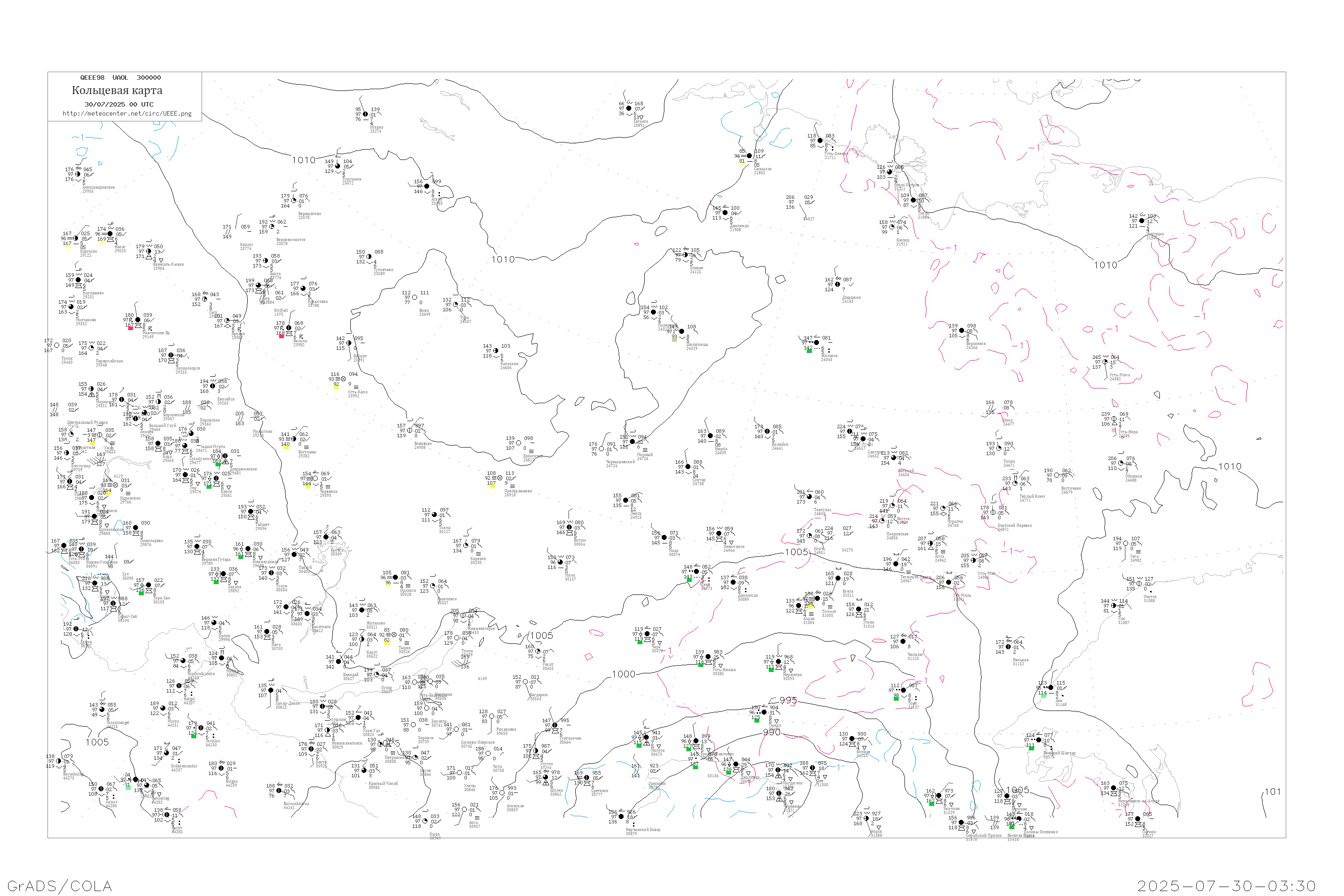Click the Туруханск station circle marker
1344x896 pixels.
[x=338, y=166]
